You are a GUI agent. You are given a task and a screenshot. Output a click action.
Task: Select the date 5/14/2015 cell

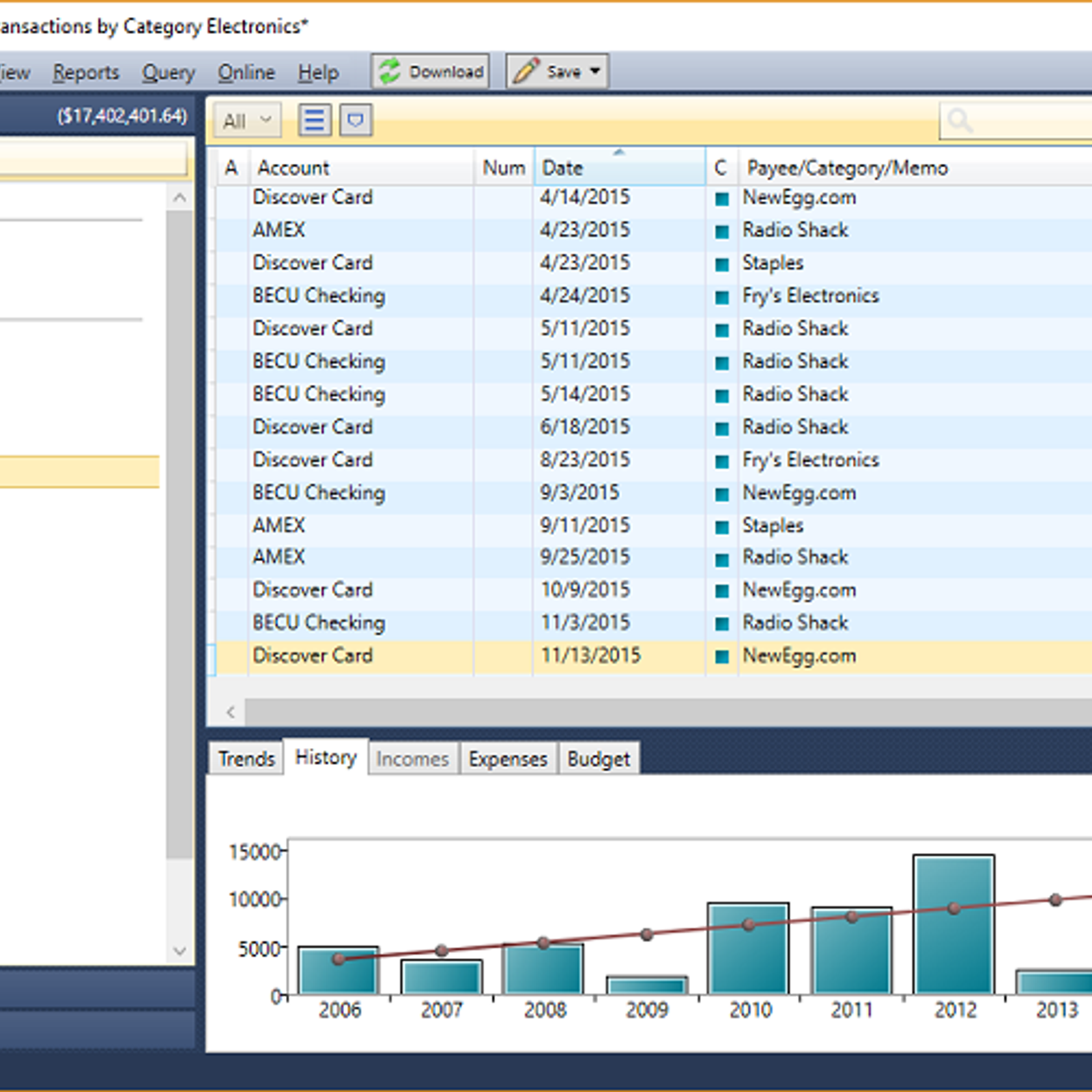[620, 394]
